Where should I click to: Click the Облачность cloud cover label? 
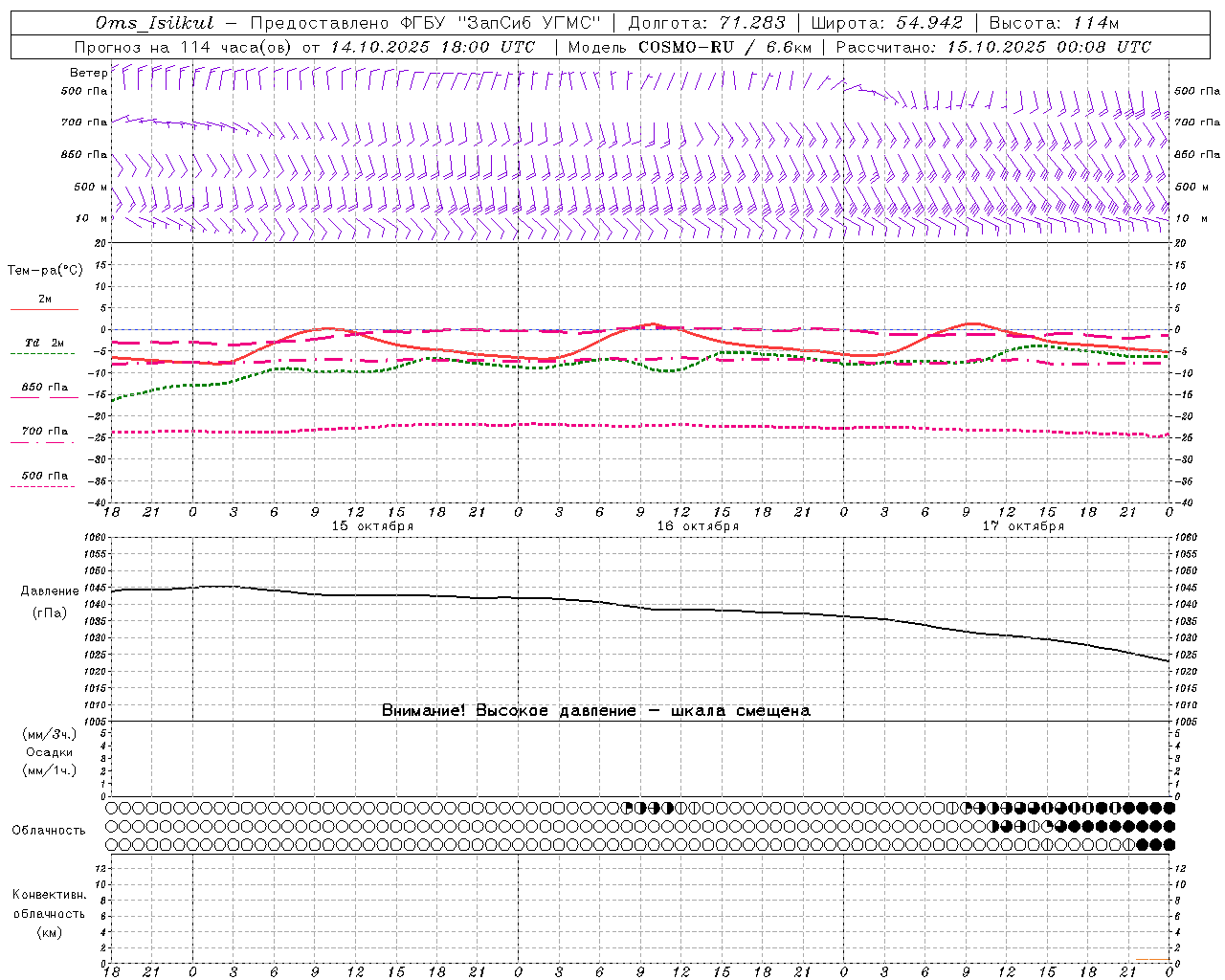click(x=49, y=831)
